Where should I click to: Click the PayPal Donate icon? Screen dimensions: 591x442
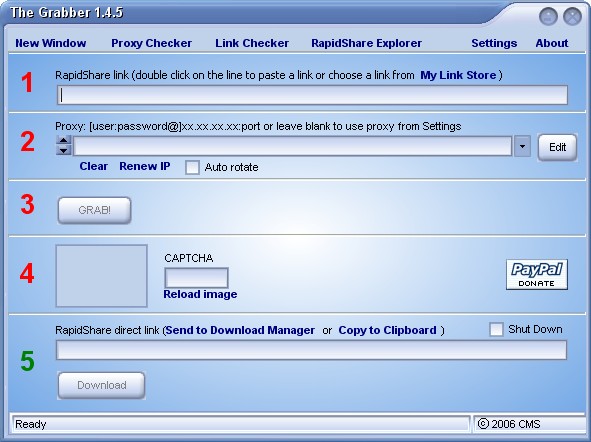pos(537,275)
